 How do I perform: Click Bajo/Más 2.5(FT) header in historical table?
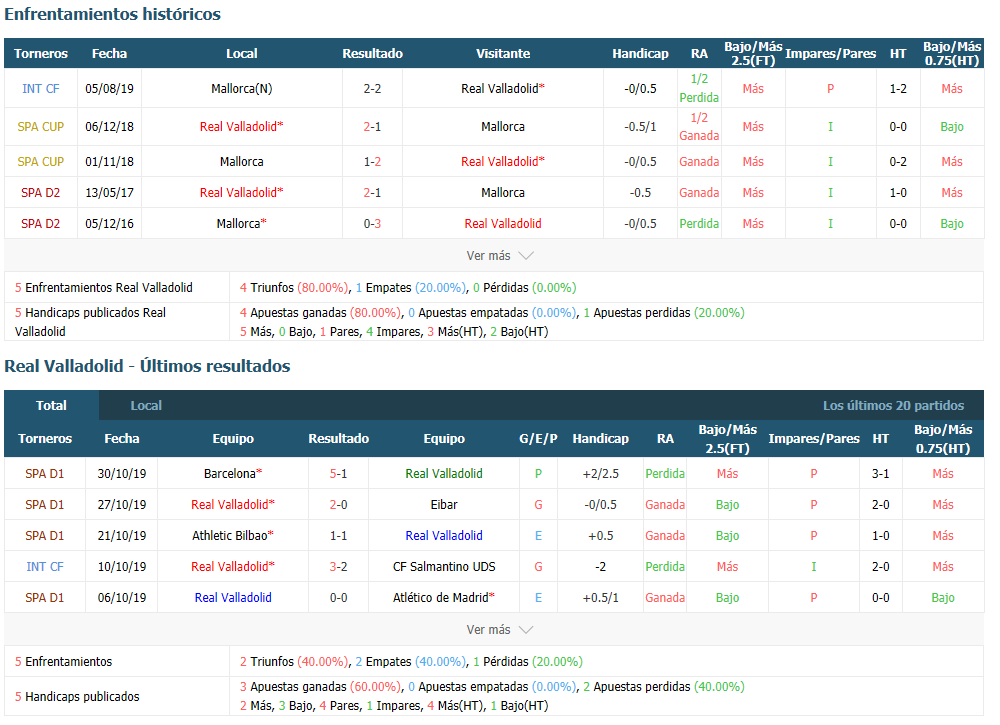point(753,54)
